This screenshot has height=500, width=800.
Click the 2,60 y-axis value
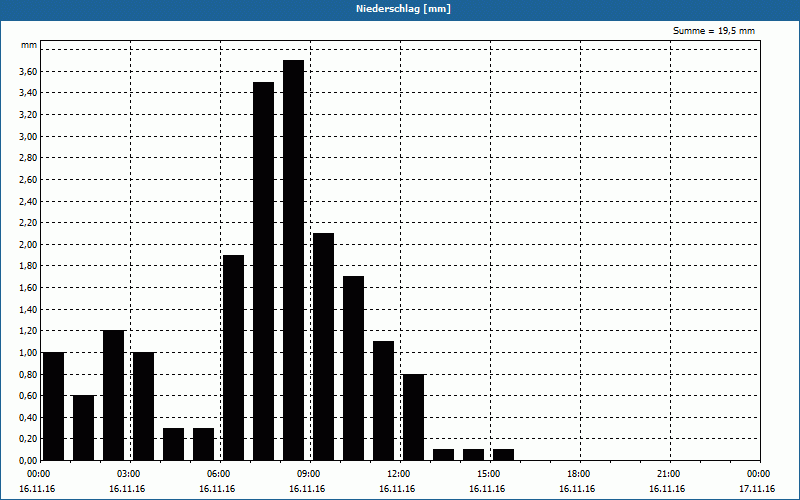coord(28,180)
